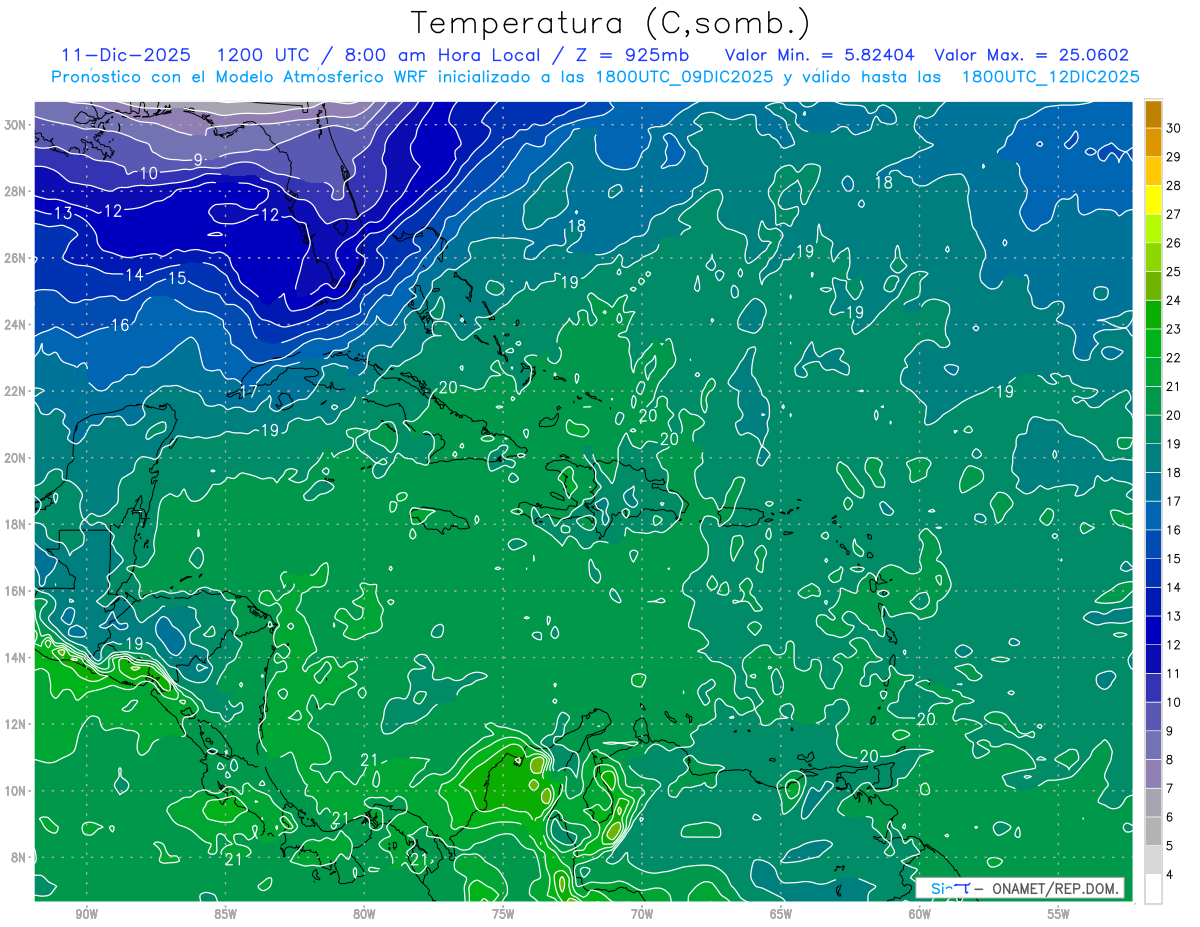Click the '9' contour label on the map
The width and height of the screenshot is (1200, 927).
point(198,160)
